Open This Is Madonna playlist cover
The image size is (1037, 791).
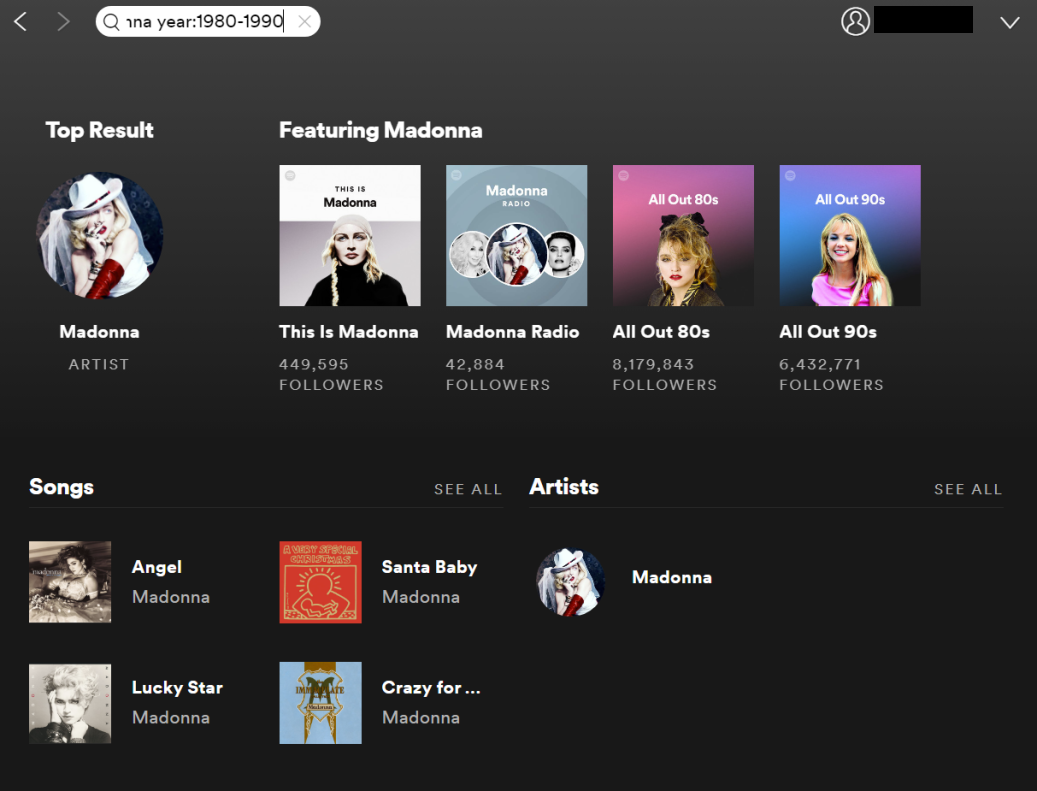pos(350,235)
